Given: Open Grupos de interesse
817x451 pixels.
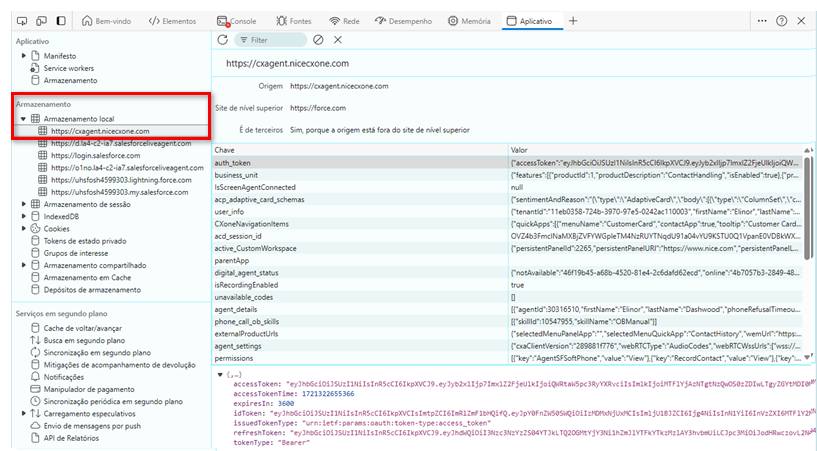Looking at the screenshot, I should point(76,253).
